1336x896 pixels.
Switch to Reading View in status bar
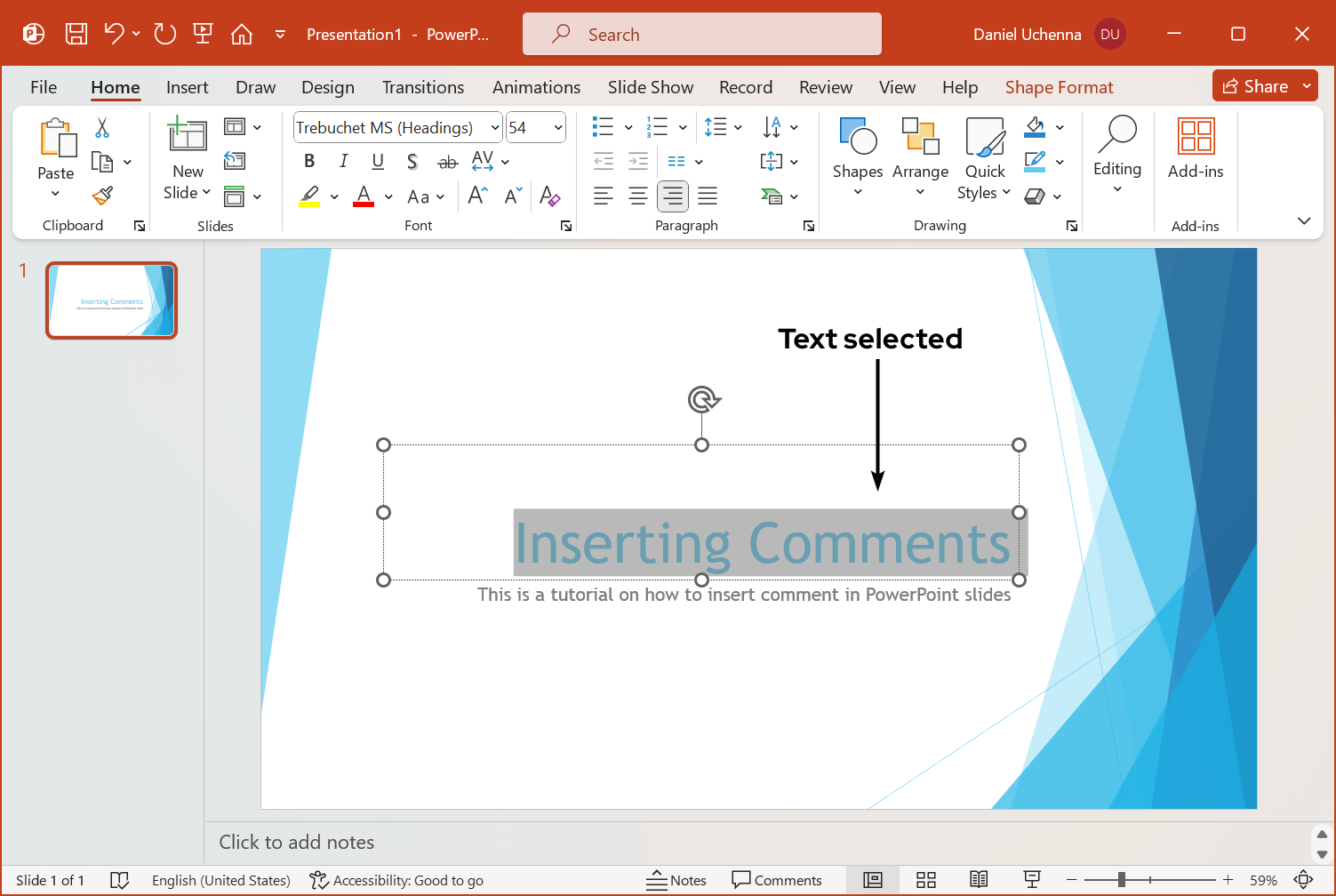coord(979,880)
